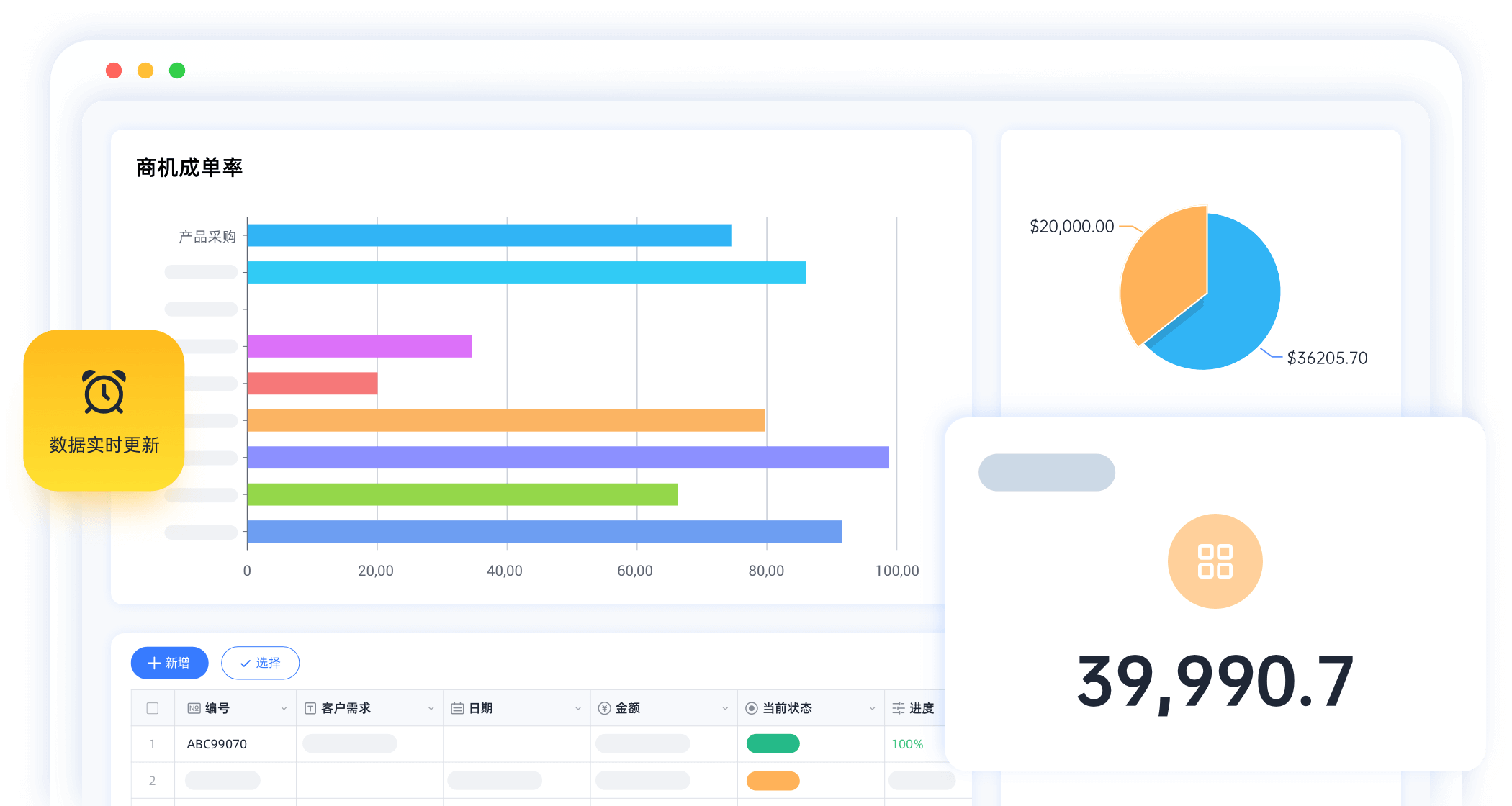1512x806 pixels.
Task: Tick the select-all checkbox in table header
Action: tap(153, 708)
